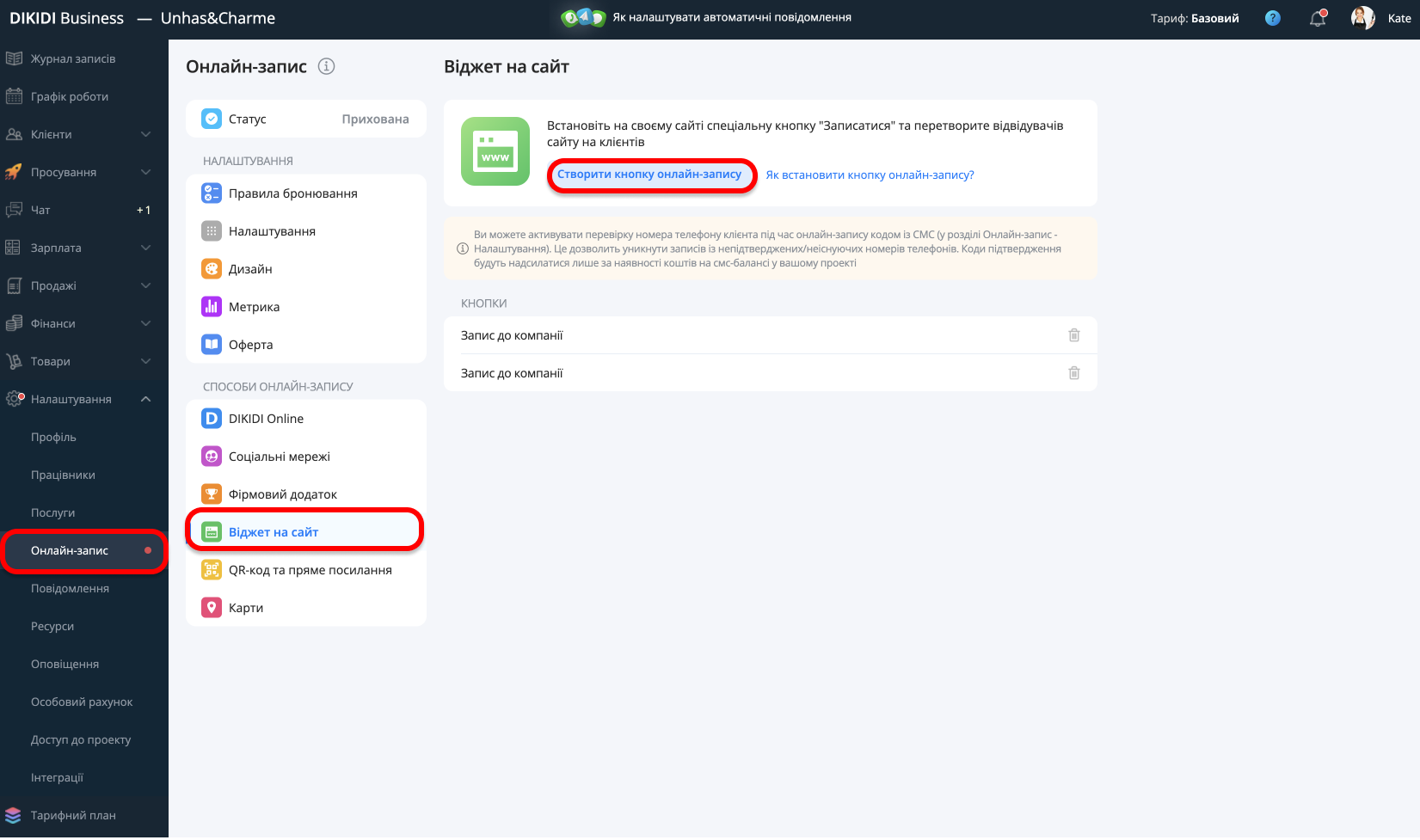Image resolution: width=1420 pixels, height=840 pixels.
Task: Click the Просування rocket icon
Action: (x=14, y=172)
